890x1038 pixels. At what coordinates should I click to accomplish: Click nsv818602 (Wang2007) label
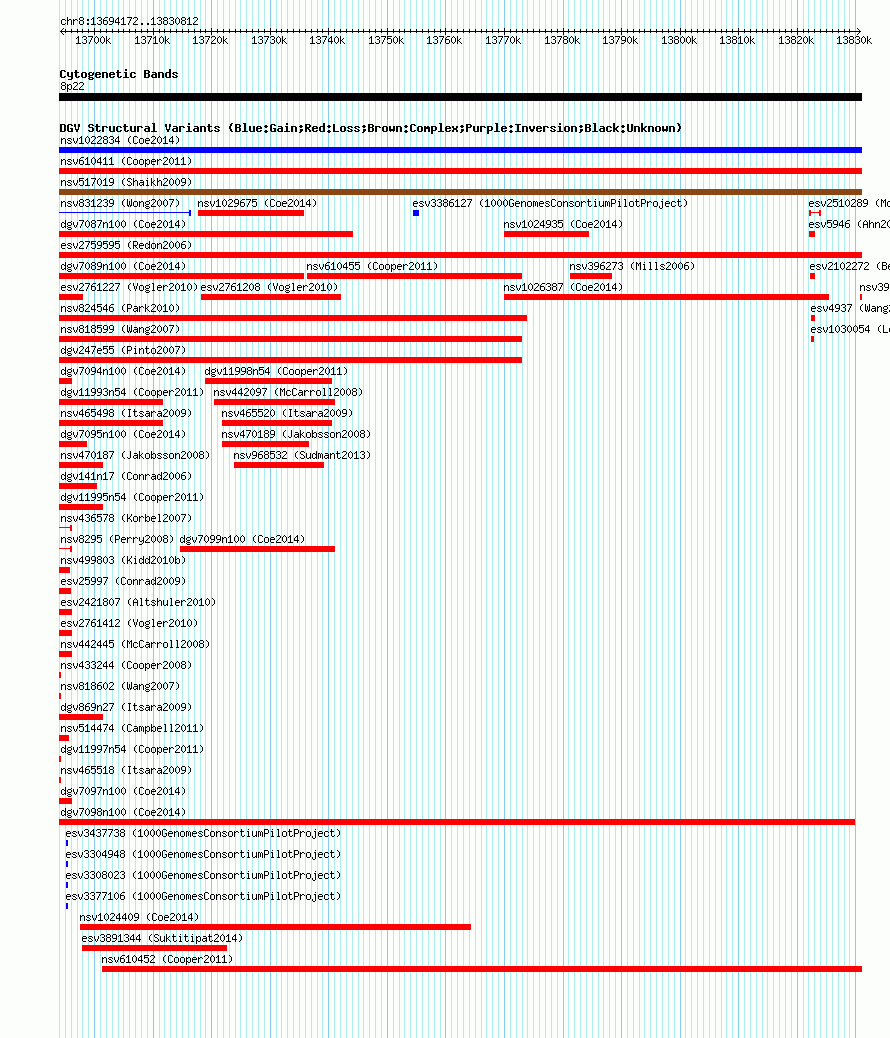click(120, 686)
